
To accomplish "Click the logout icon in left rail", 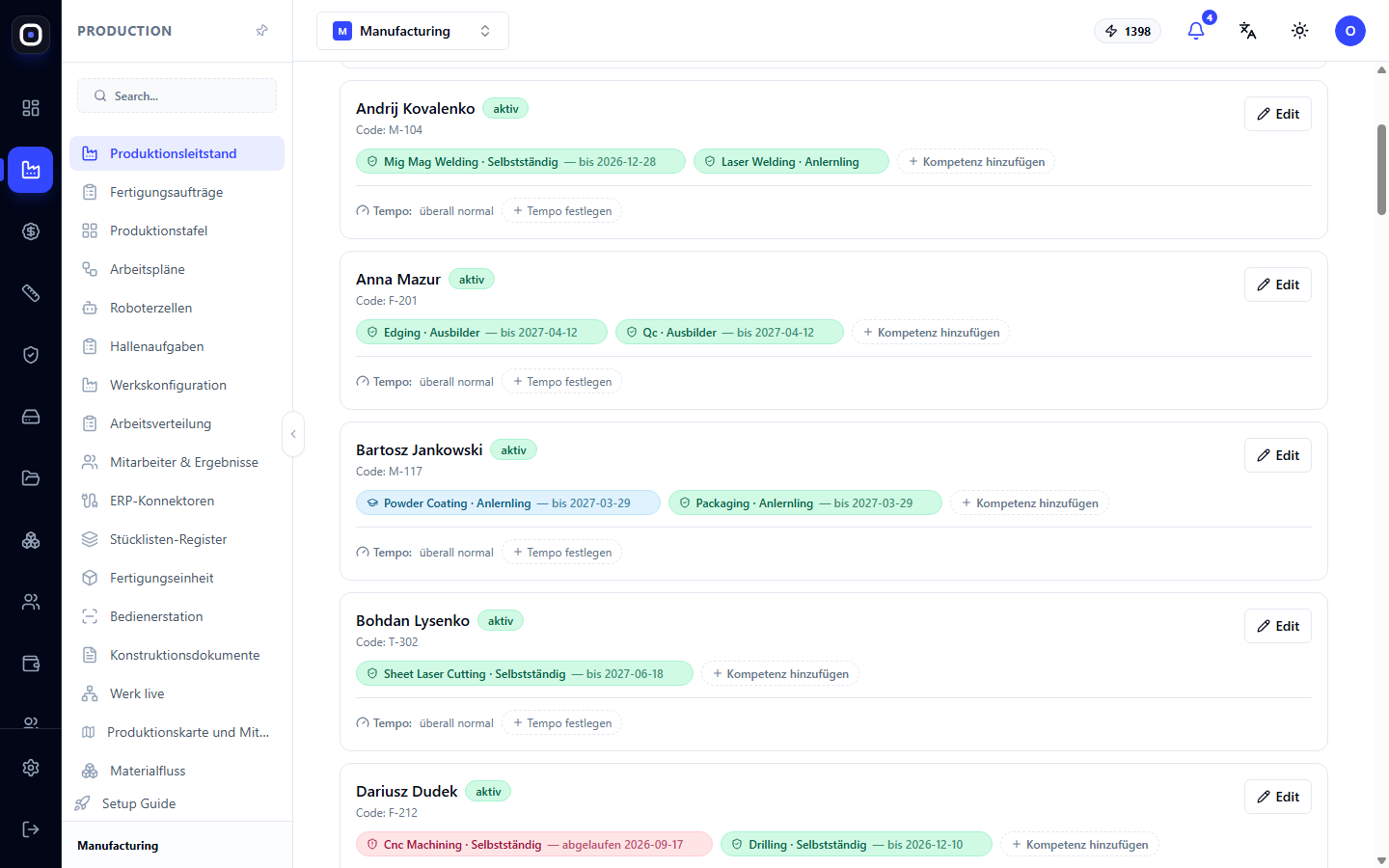I will click(31, 829).
